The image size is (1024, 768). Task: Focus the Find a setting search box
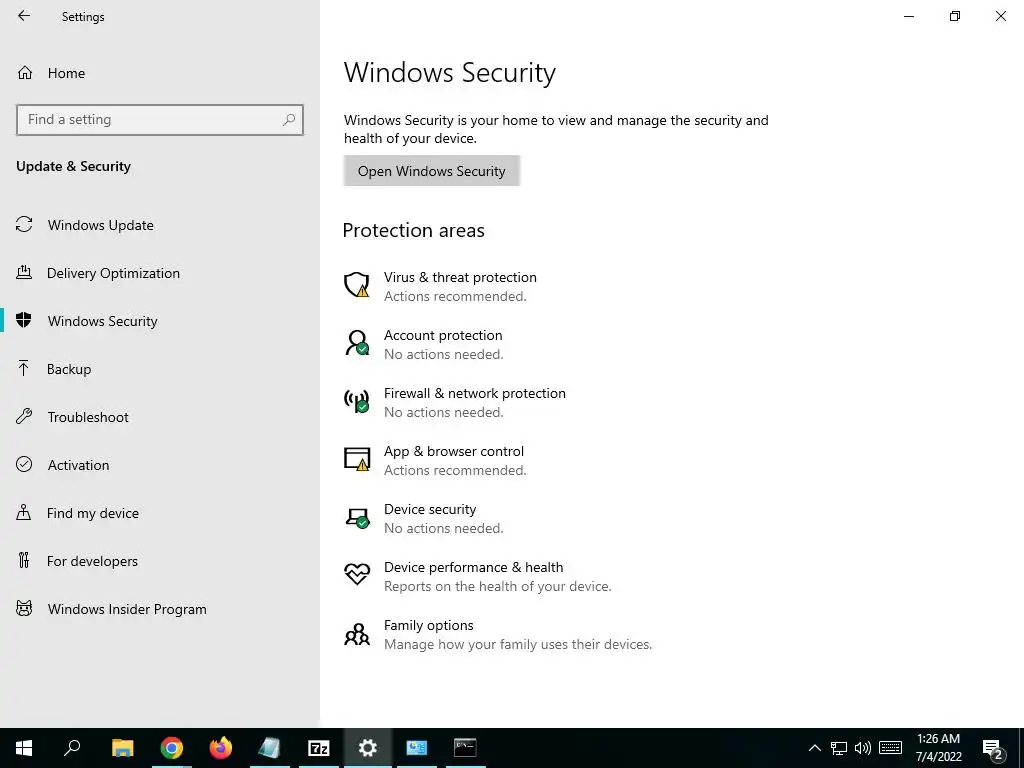pos(160,120)
